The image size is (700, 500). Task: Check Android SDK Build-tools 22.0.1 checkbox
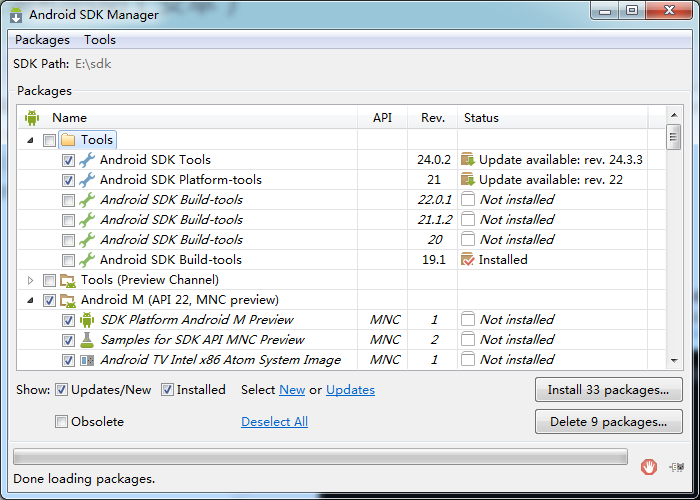click(x=68, y=200)
